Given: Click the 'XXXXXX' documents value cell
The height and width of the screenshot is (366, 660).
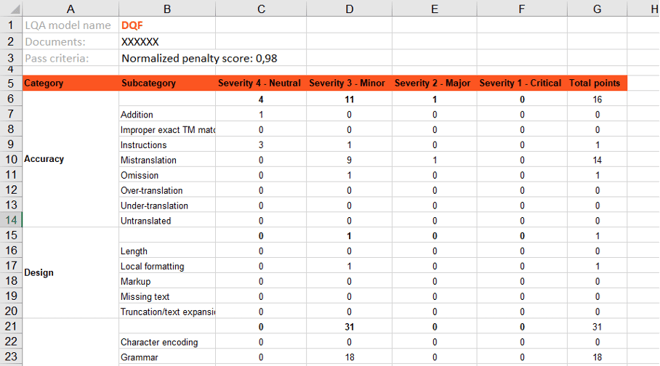Looking at the screenshot, I should click(x=167, y=42).
